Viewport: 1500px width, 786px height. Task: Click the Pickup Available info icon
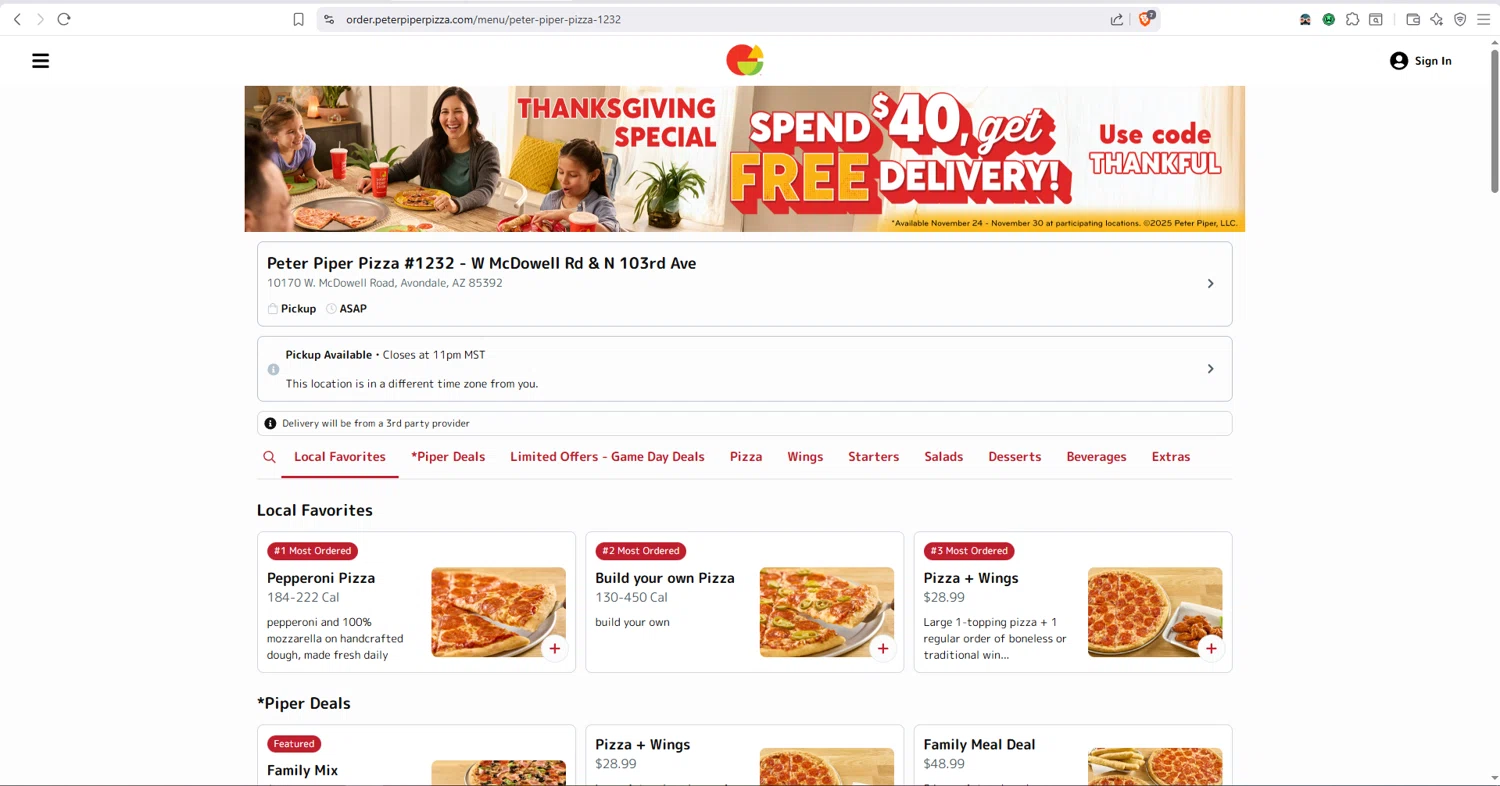273,369
